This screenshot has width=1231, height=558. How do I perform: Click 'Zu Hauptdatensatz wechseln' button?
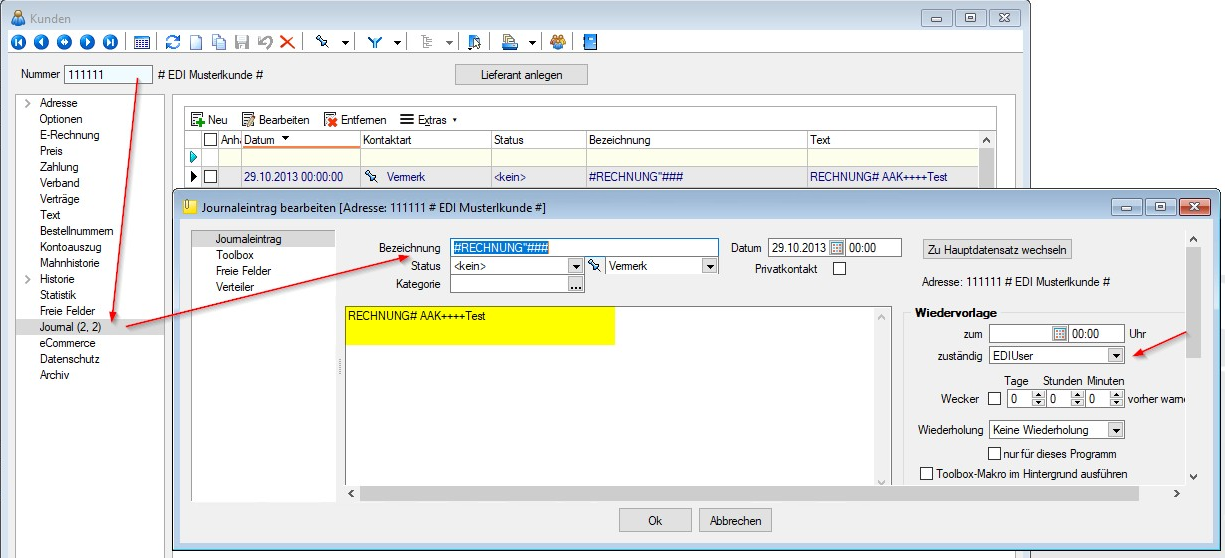pos(996,249)
